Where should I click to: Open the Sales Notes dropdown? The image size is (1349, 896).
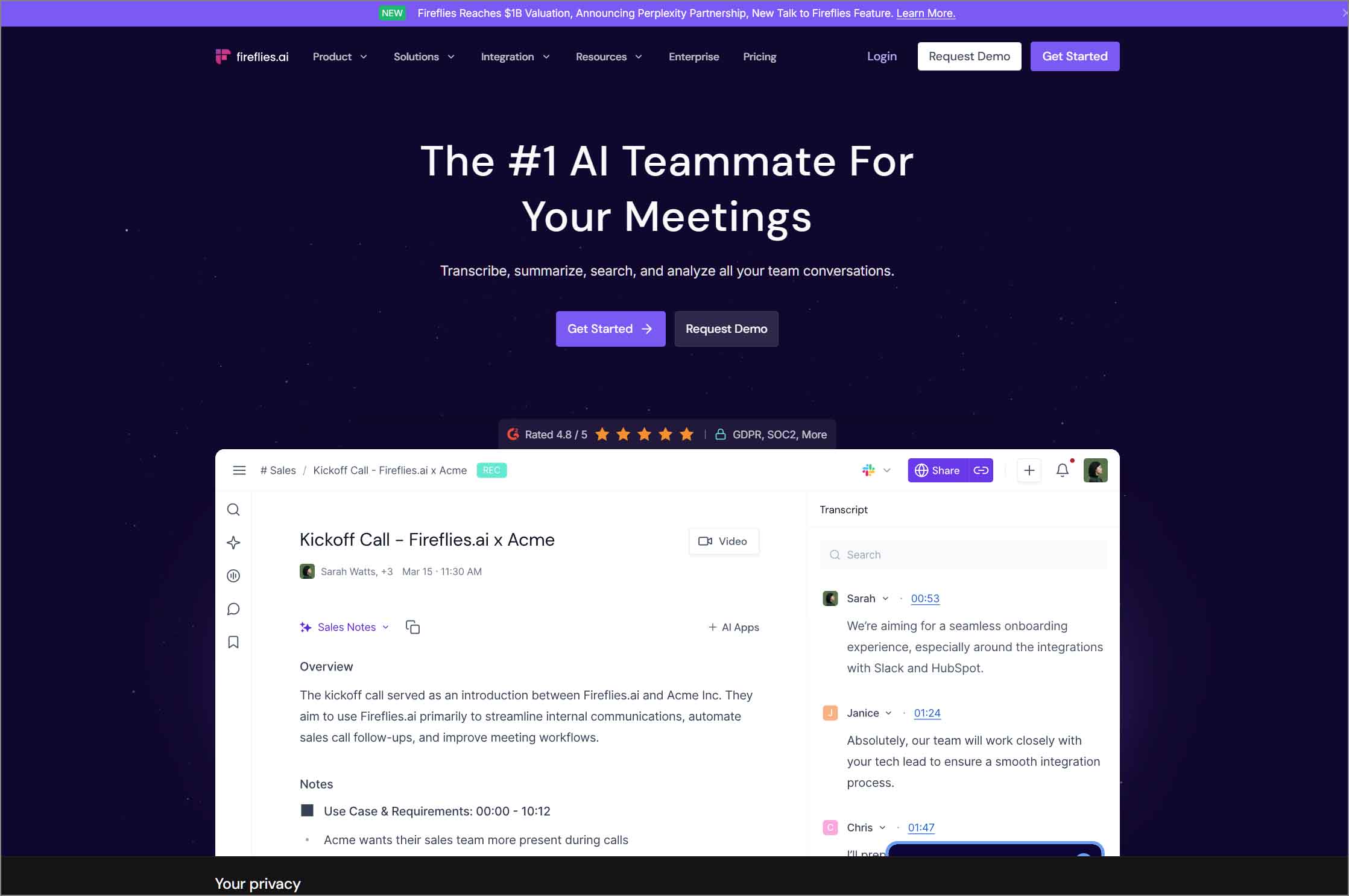[353, 627]
